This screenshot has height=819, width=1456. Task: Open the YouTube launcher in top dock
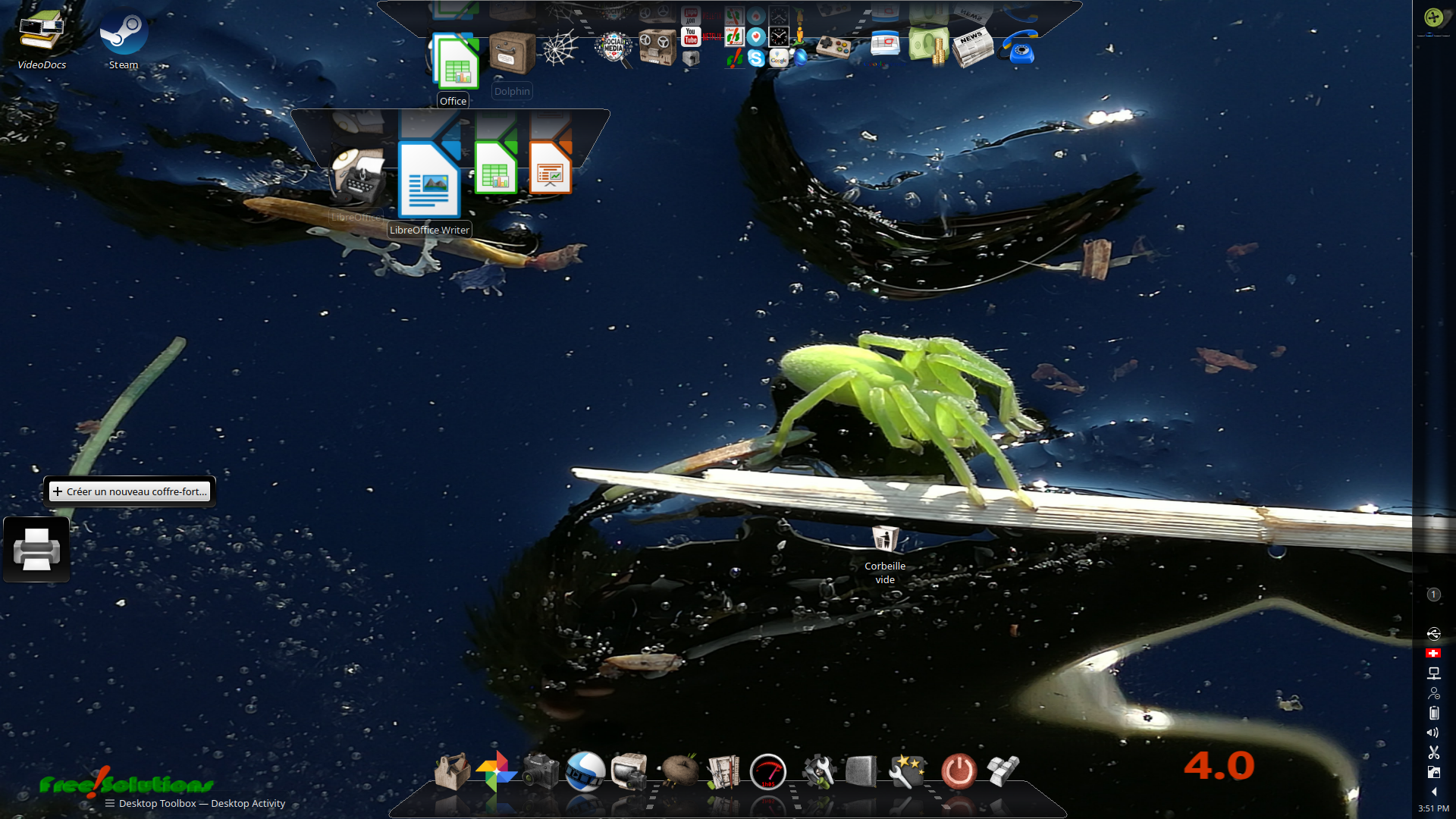pos(690,36)
